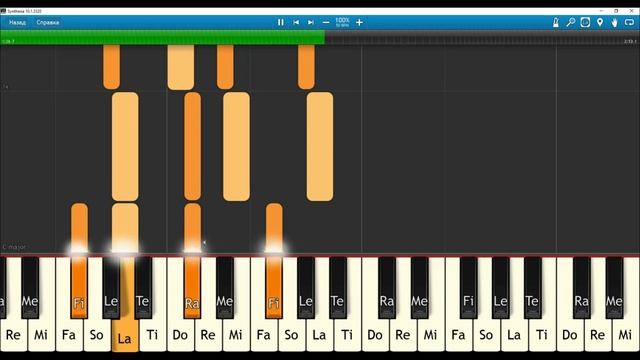640x360 pixels.
Task: Enable the loop icon
Action: [x=629, y=22]
